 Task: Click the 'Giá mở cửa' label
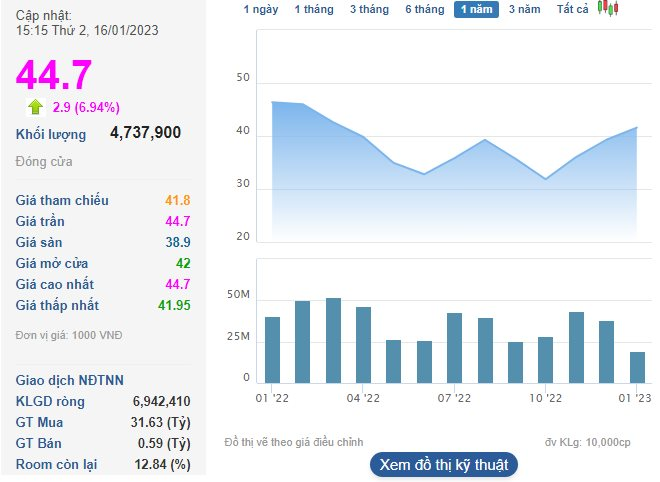tap(52, 264)
